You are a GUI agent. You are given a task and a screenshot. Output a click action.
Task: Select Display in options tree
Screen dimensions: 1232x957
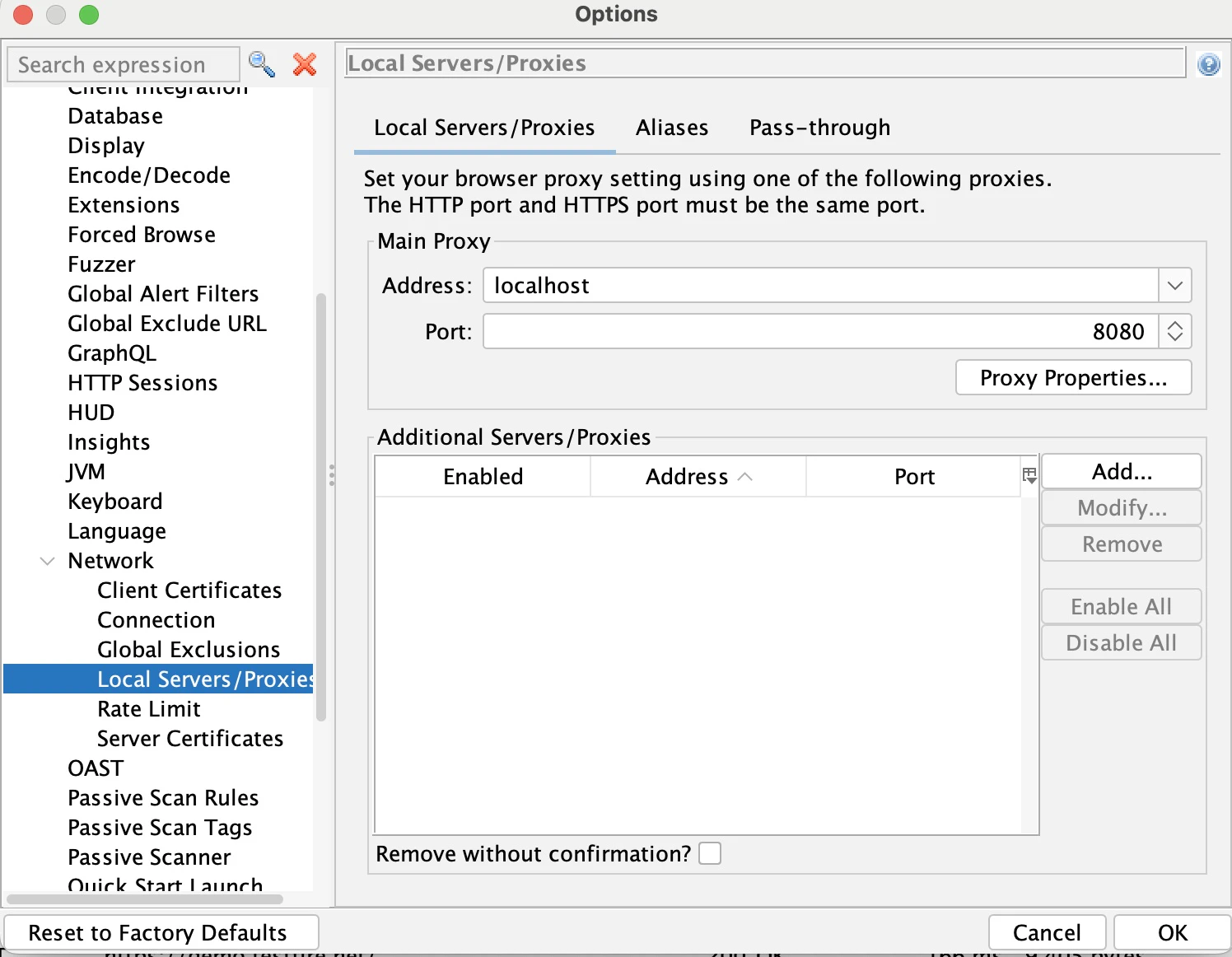coord(106,146)
